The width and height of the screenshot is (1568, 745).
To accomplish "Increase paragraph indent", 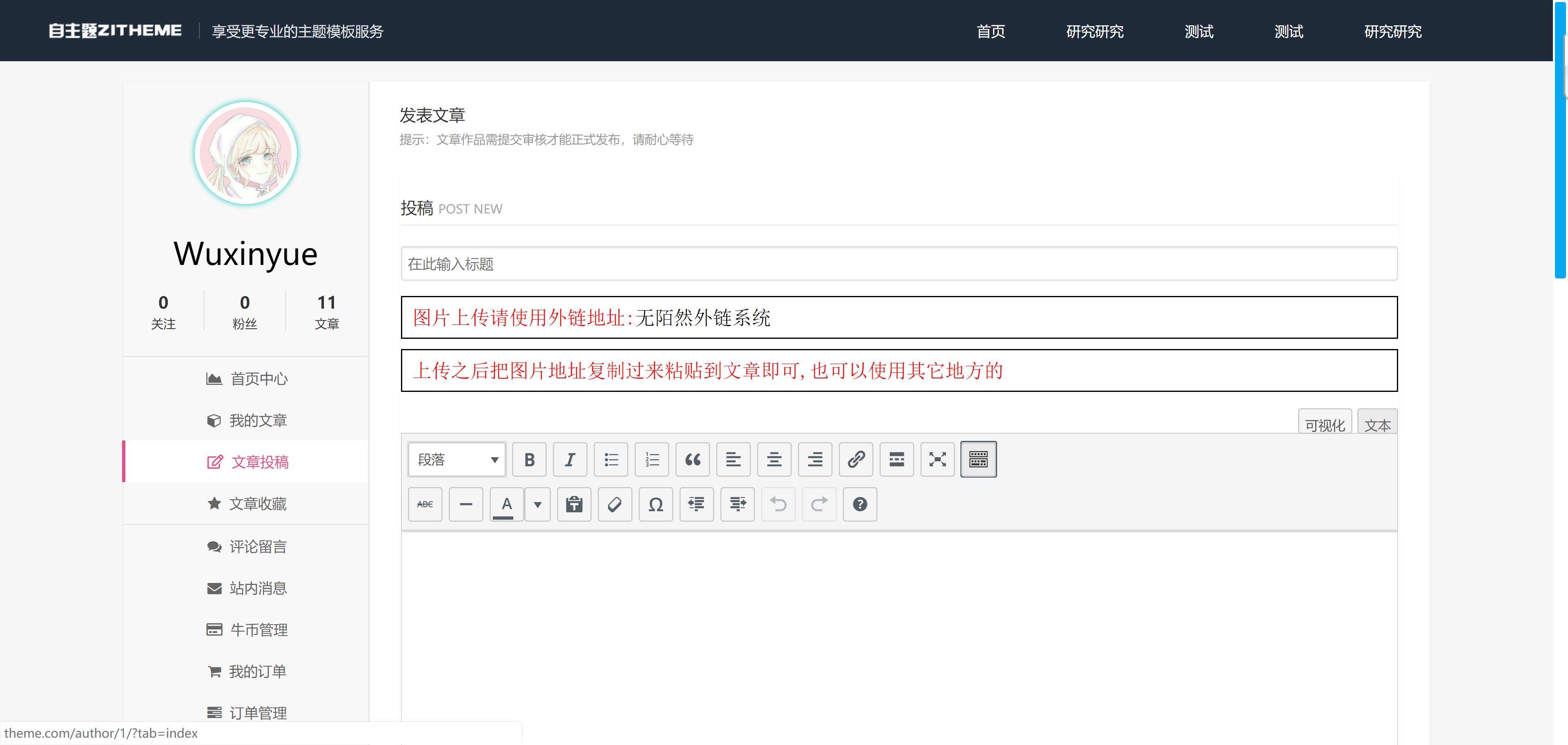I will coord(737,505).
